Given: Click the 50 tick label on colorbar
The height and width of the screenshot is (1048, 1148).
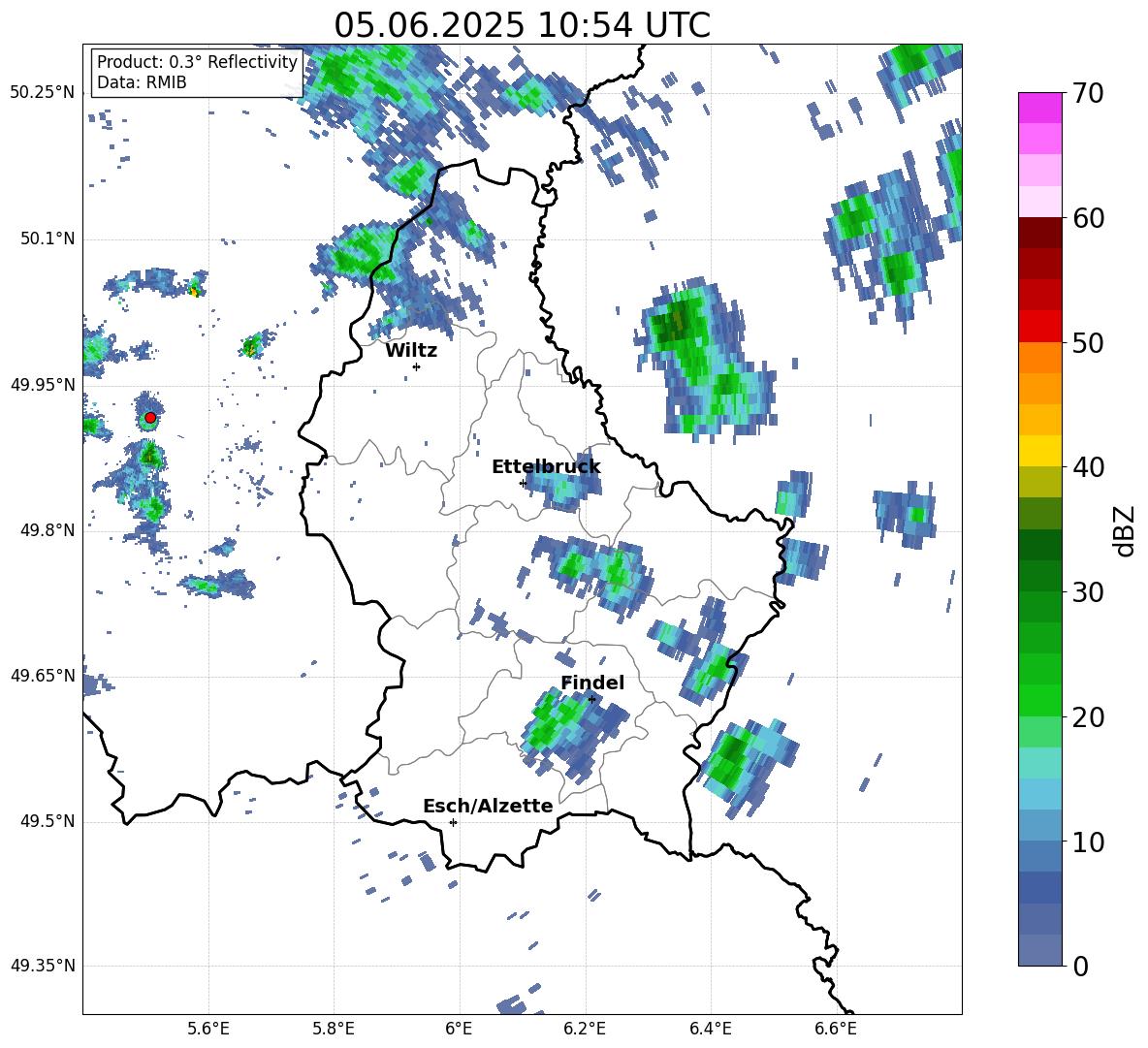Looking at the screenshot, I should pos(1089,343).
